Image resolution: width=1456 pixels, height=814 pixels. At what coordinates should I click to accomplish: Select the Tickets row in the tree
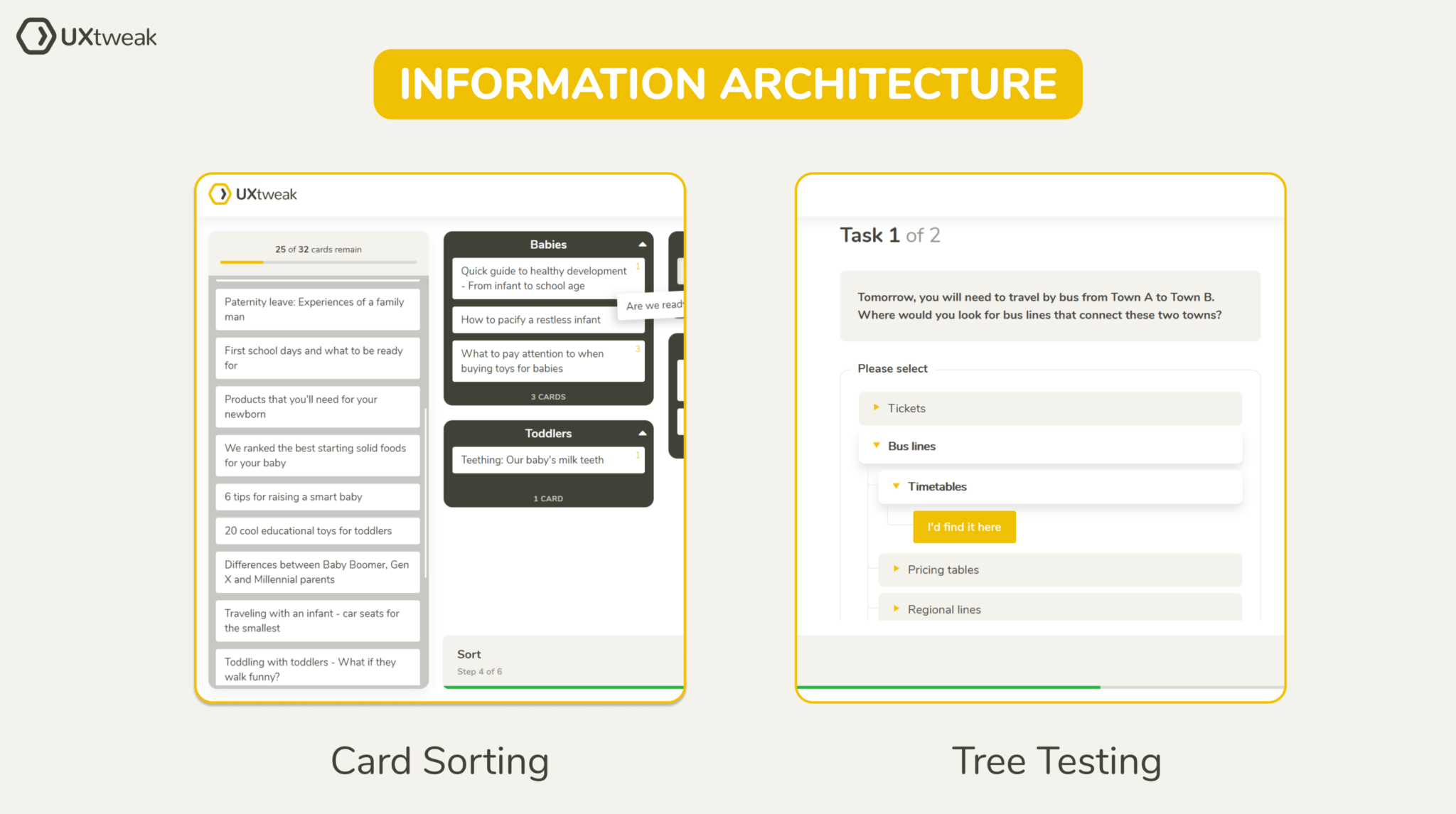1050,408
